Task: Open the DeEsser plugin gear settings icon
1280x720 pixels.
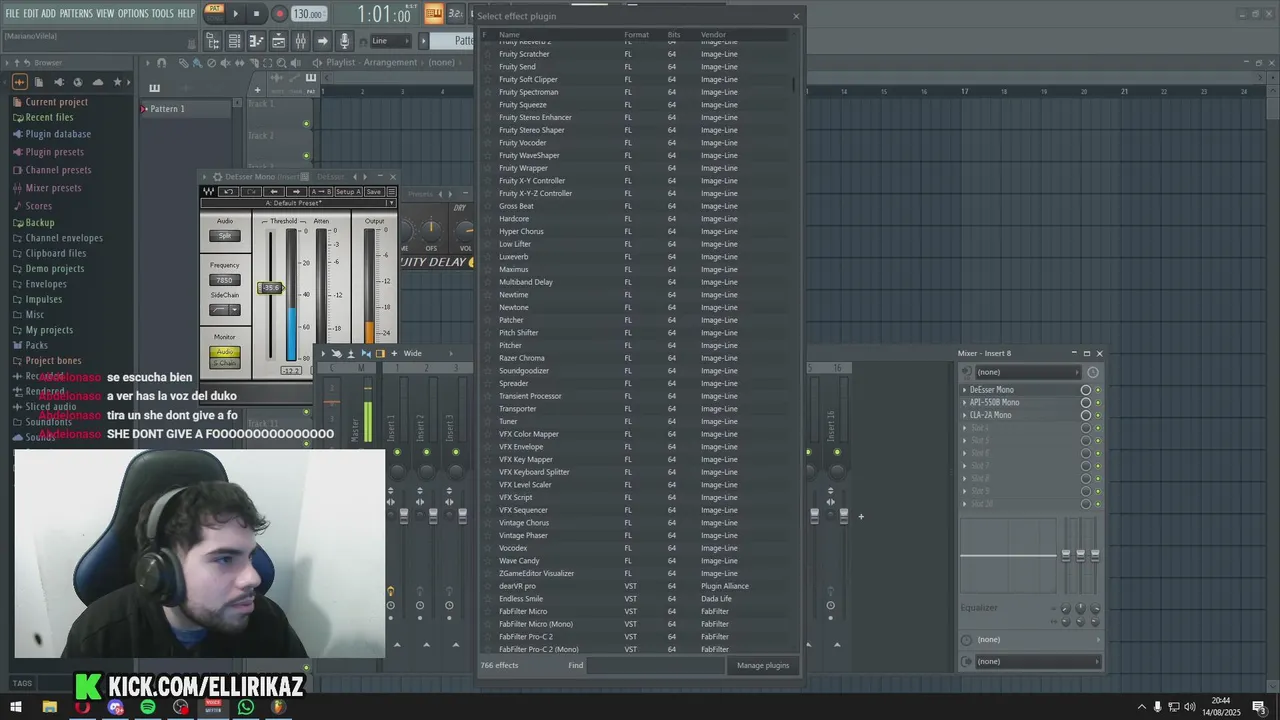Action: (217, 177)
